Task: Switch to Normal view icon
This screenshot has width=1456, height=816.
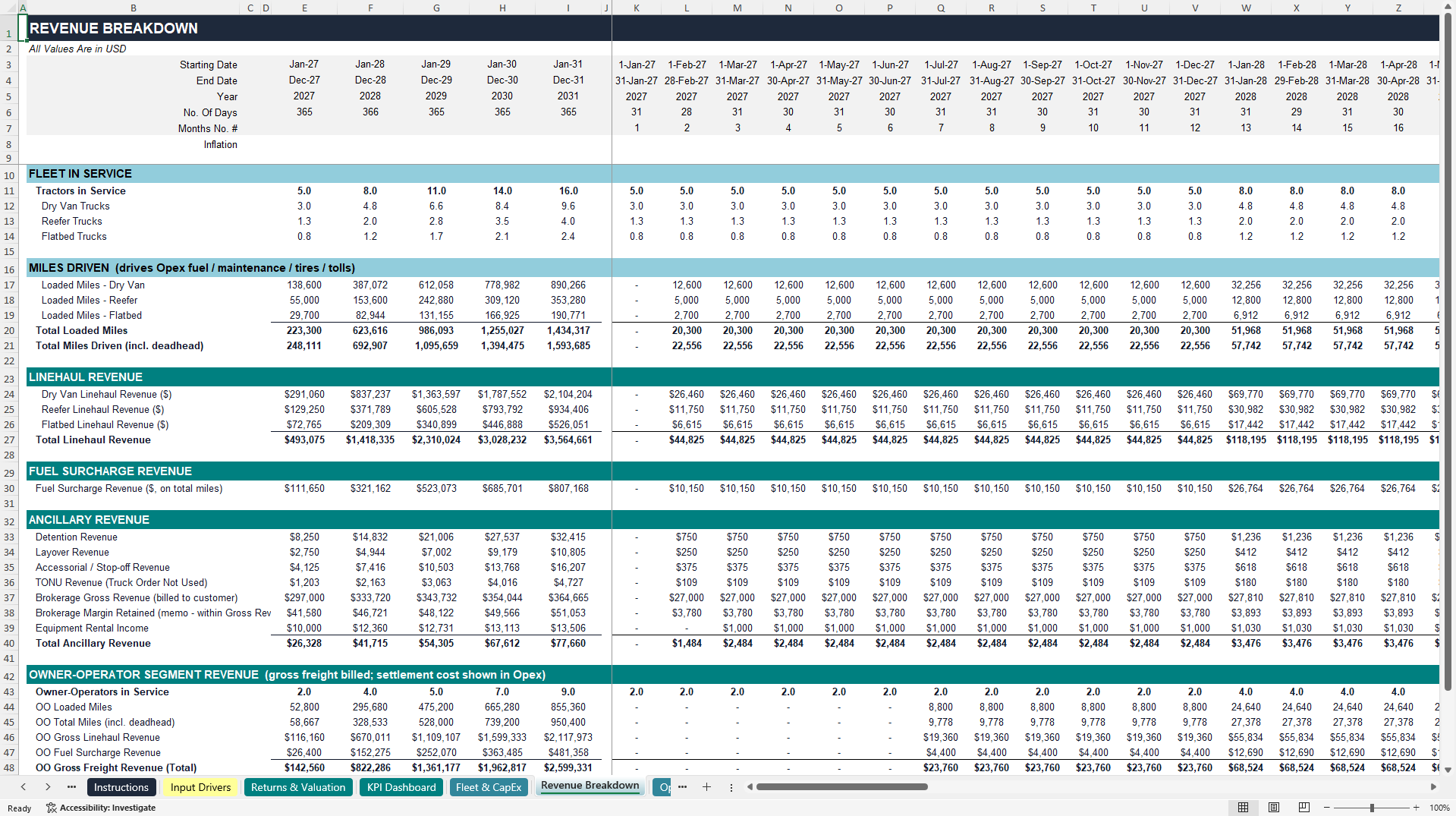Action: coord(1243,808)
